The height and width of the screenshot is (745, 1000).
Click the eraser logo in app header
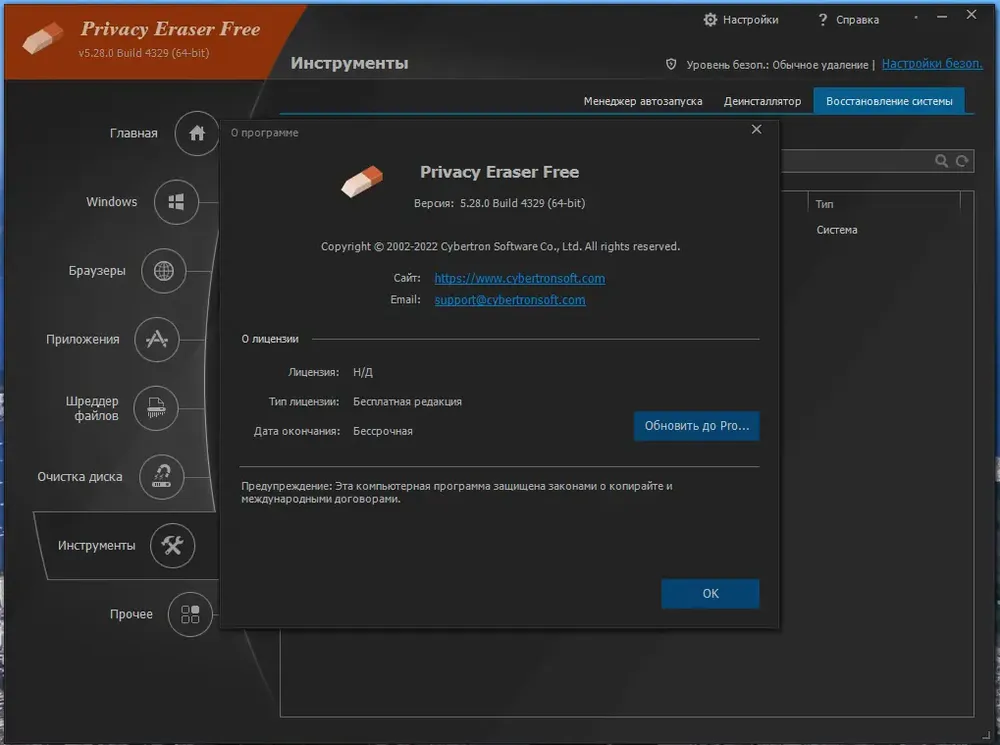43,37
